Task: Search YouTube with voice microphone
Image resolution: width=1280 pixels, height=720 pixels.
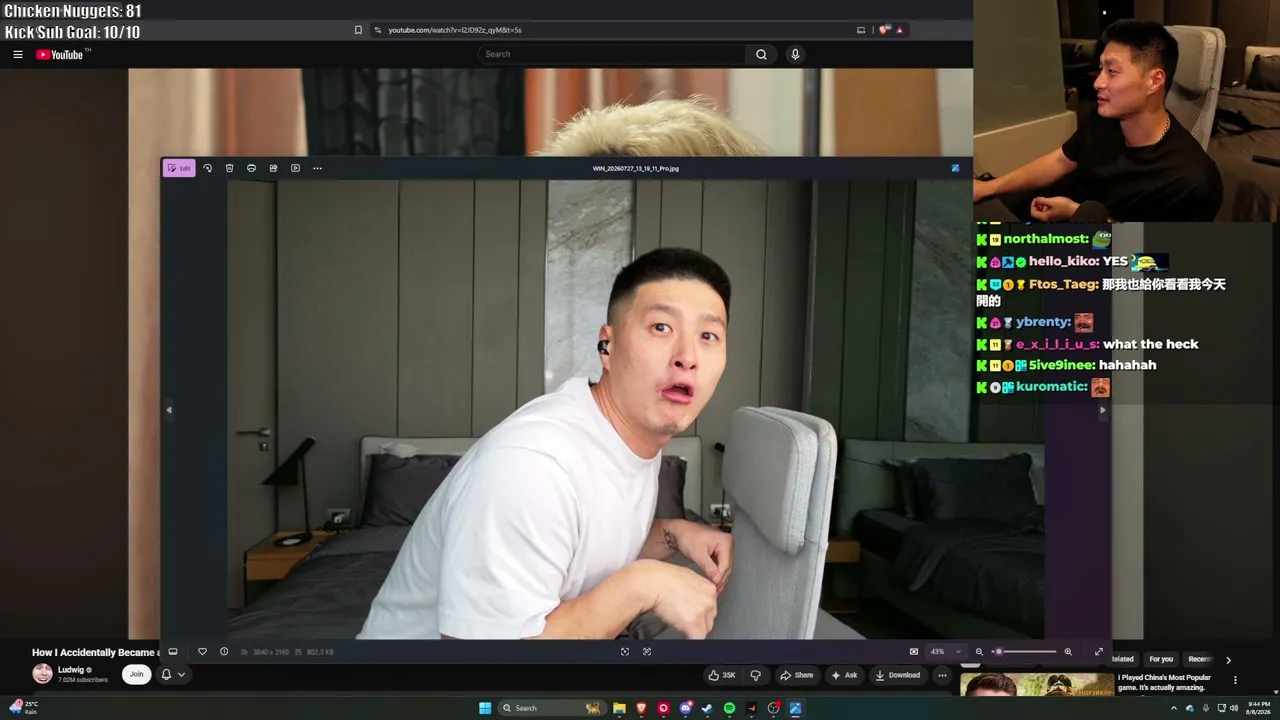Action: [x=795, y=54]
